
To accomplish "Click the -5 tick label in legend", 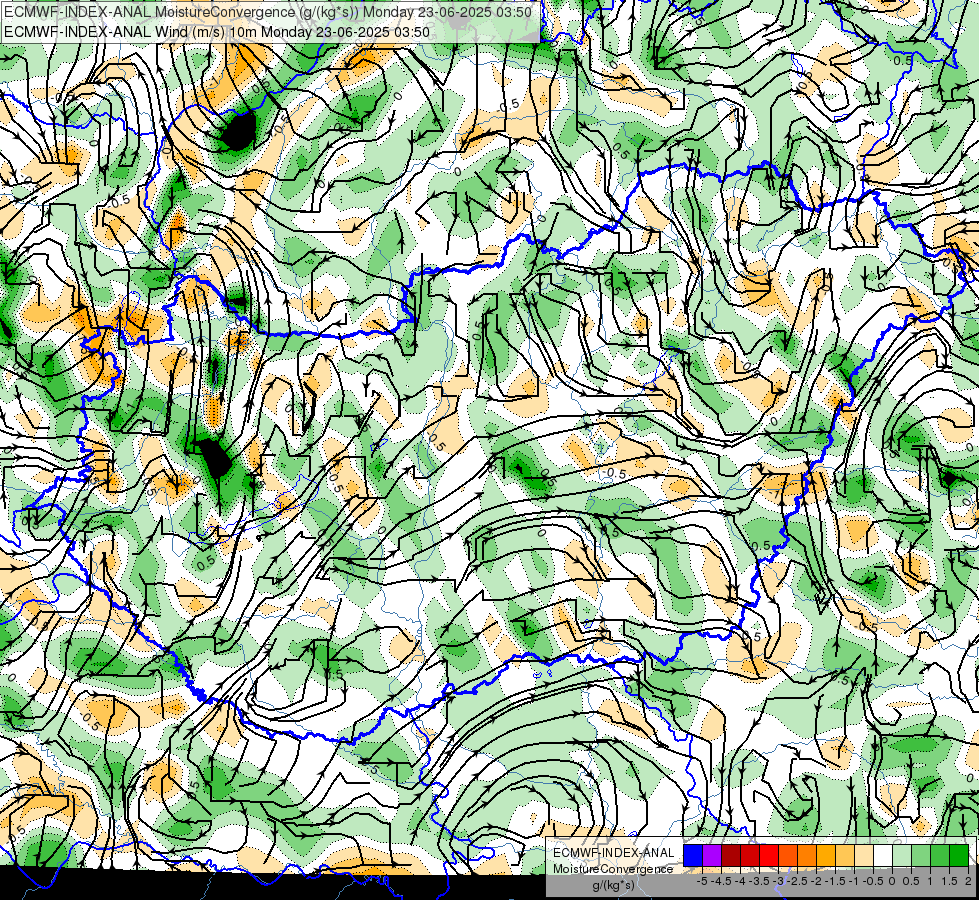I will pyautogui.click(x=702, y=881).
